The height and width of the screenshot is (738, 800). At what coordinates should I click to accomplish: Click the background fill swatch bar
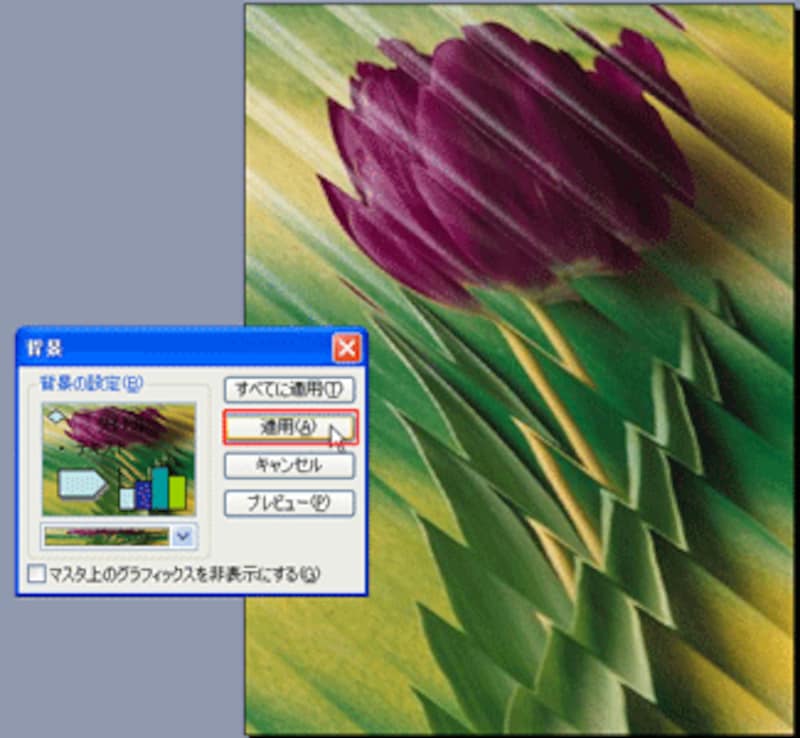click(107, 536)
